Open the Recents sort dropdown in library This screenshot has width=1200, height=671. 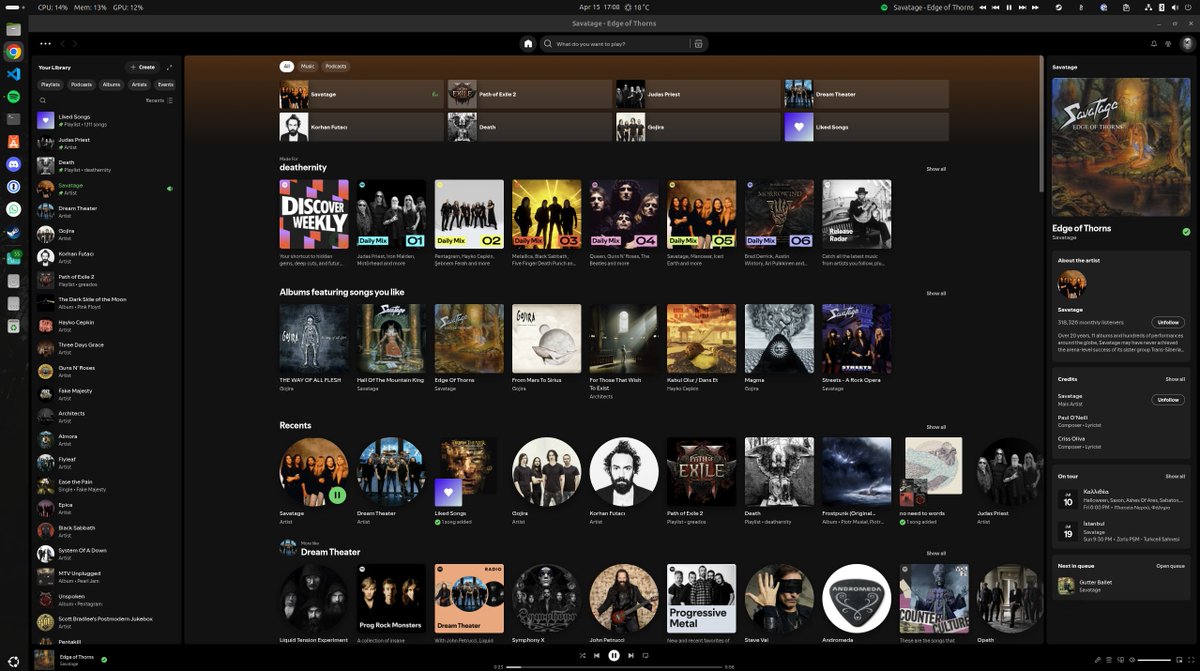(160, 100)
